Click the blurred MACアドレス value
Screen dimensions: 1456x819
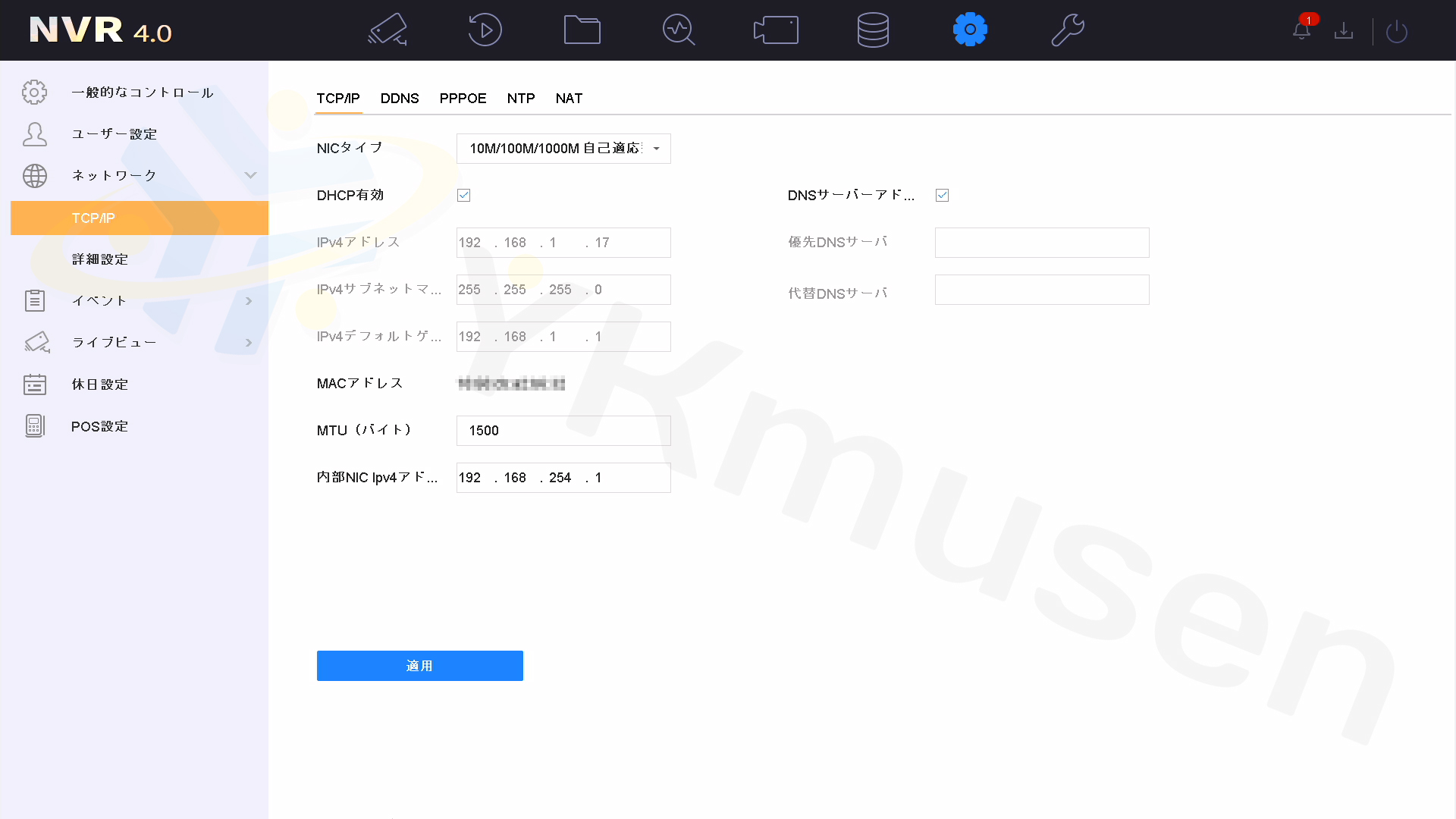512,384
